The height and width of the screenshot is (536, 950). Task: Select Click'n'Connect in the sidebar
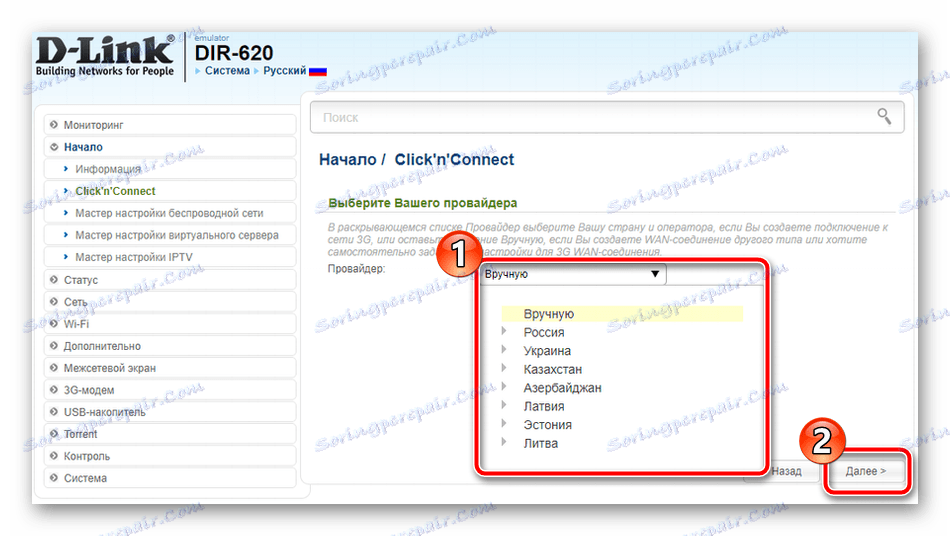(170, 191)
